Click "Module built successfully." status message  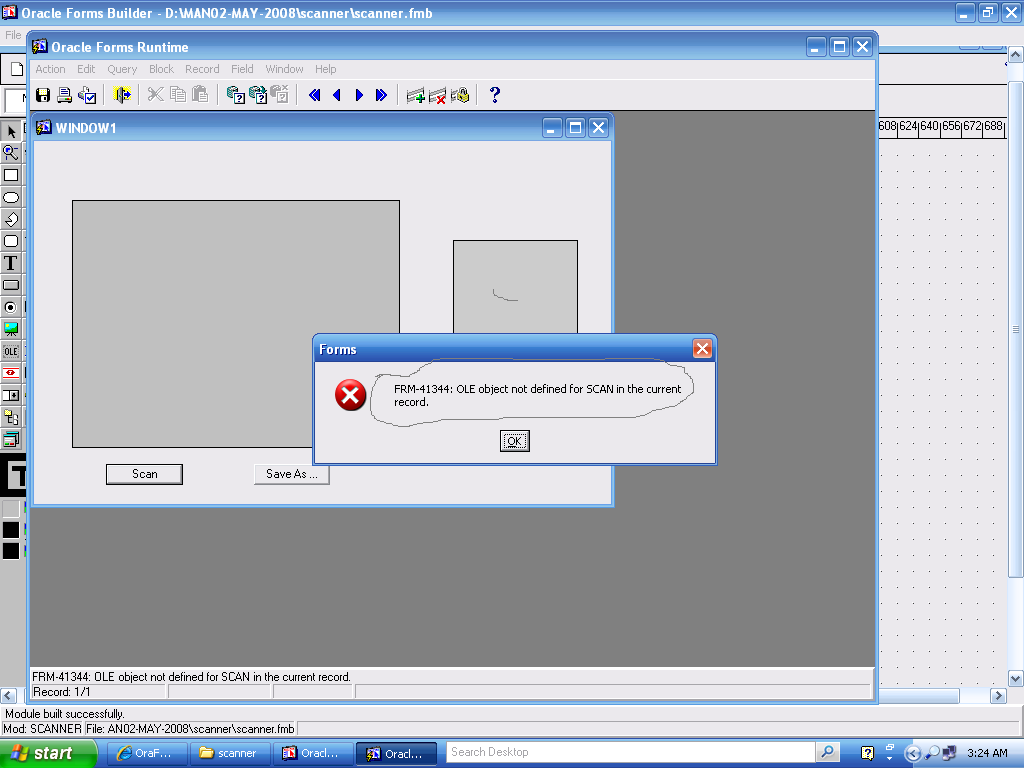point(65,714)
